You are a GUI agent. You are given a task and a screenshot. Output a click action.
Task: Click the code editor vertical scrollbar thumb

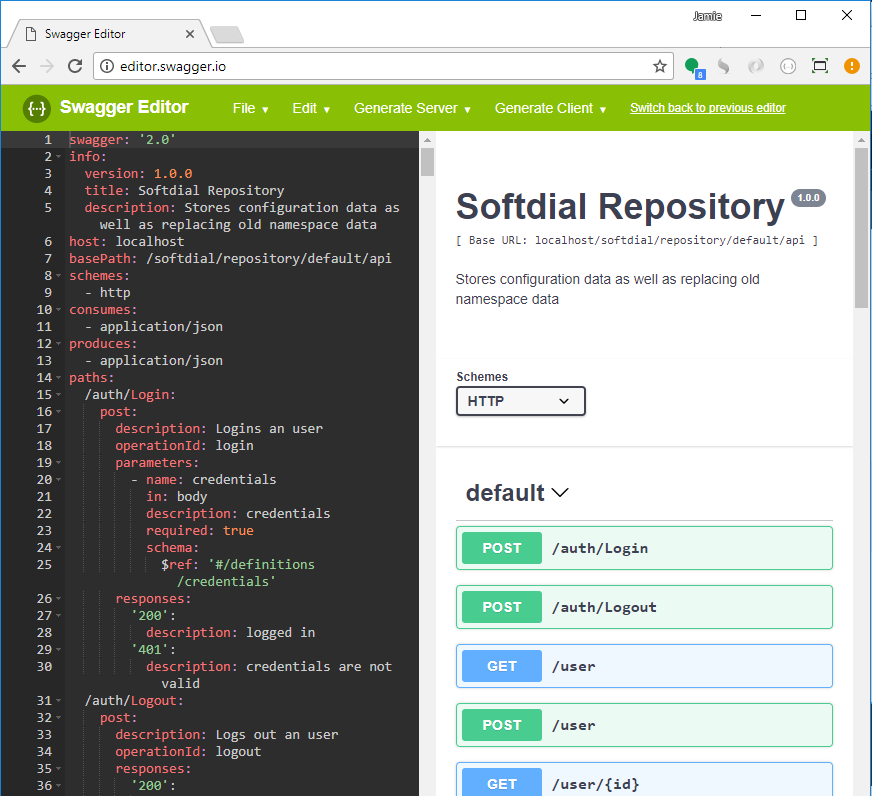pos(427,162)
